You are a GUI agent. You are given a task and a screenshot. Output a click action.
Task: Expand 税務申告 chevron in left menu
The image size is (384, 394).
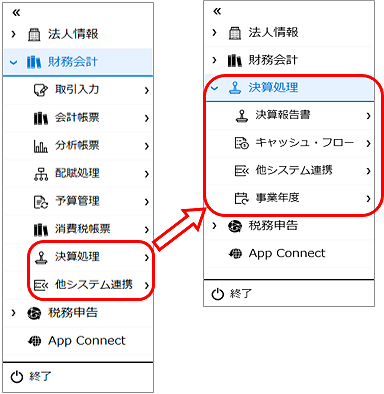point(13,313)
